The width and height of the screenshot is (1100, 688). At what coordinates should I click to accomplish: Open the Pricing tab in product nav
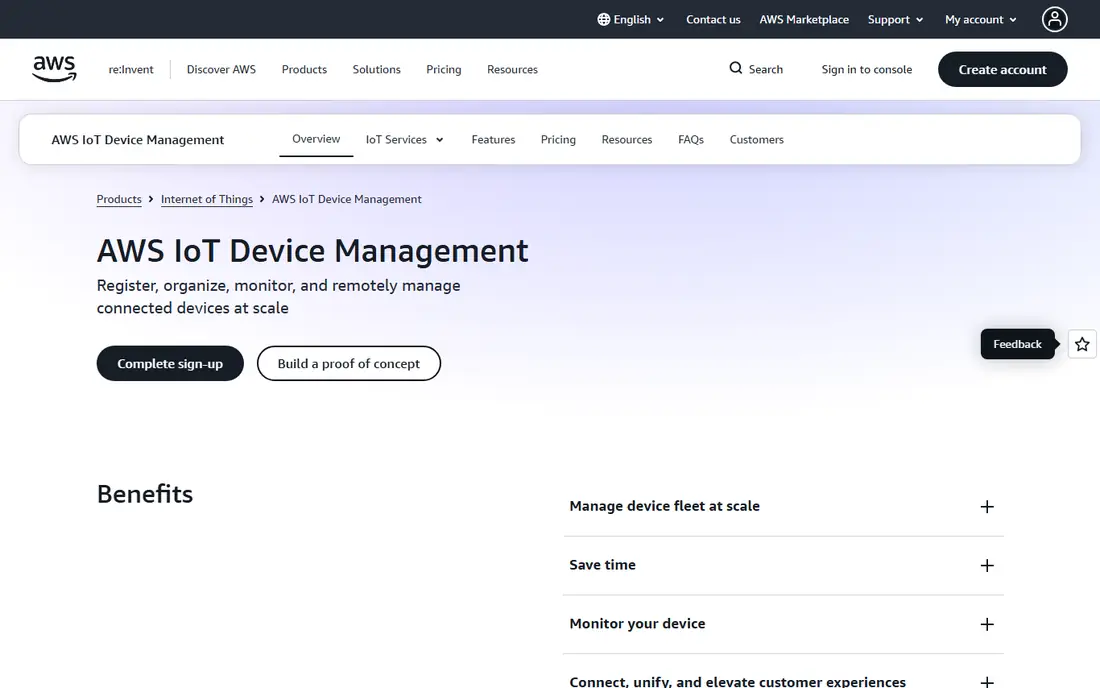558,140
